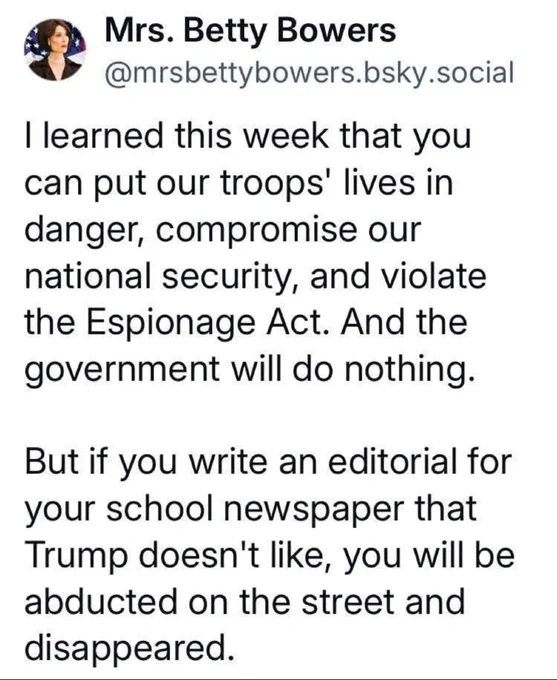Click the word 'editorial' in the post

pyautogui.click(x=392, y=461)
